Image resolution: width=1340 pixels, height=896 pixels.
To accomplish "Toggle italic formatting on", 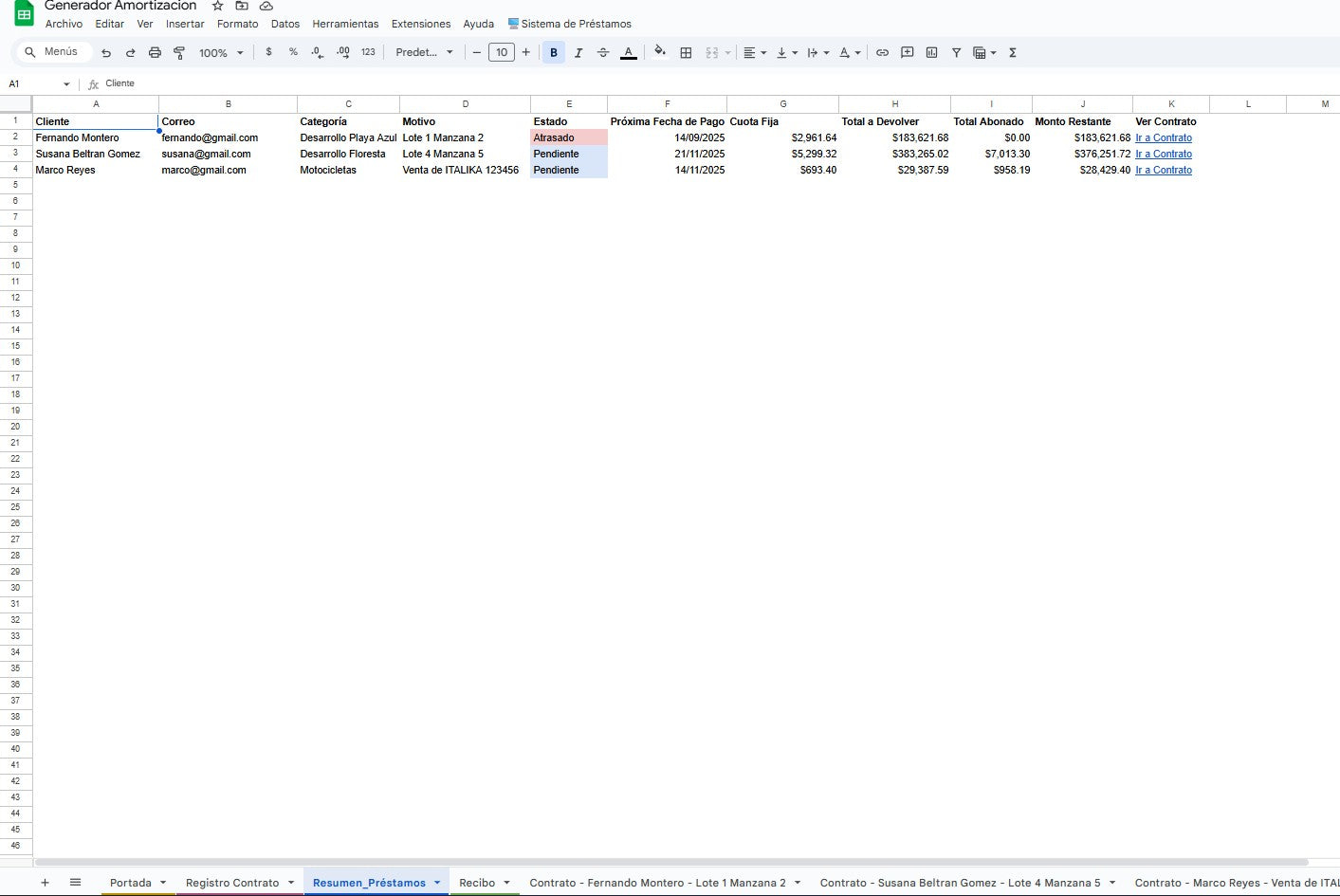I will [x=578, y=52].
